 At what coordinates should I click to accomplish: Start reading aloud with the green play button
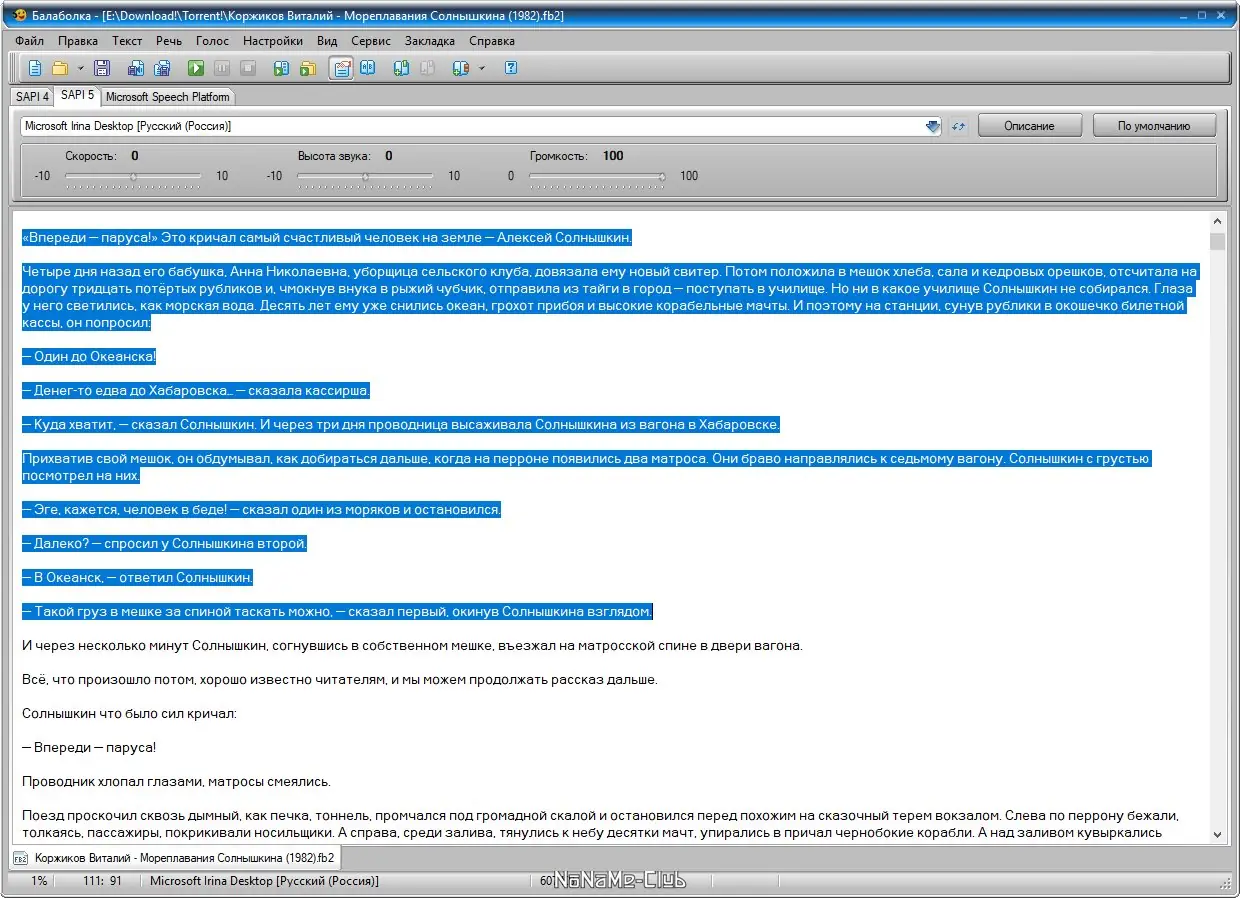tap(196, 68)
